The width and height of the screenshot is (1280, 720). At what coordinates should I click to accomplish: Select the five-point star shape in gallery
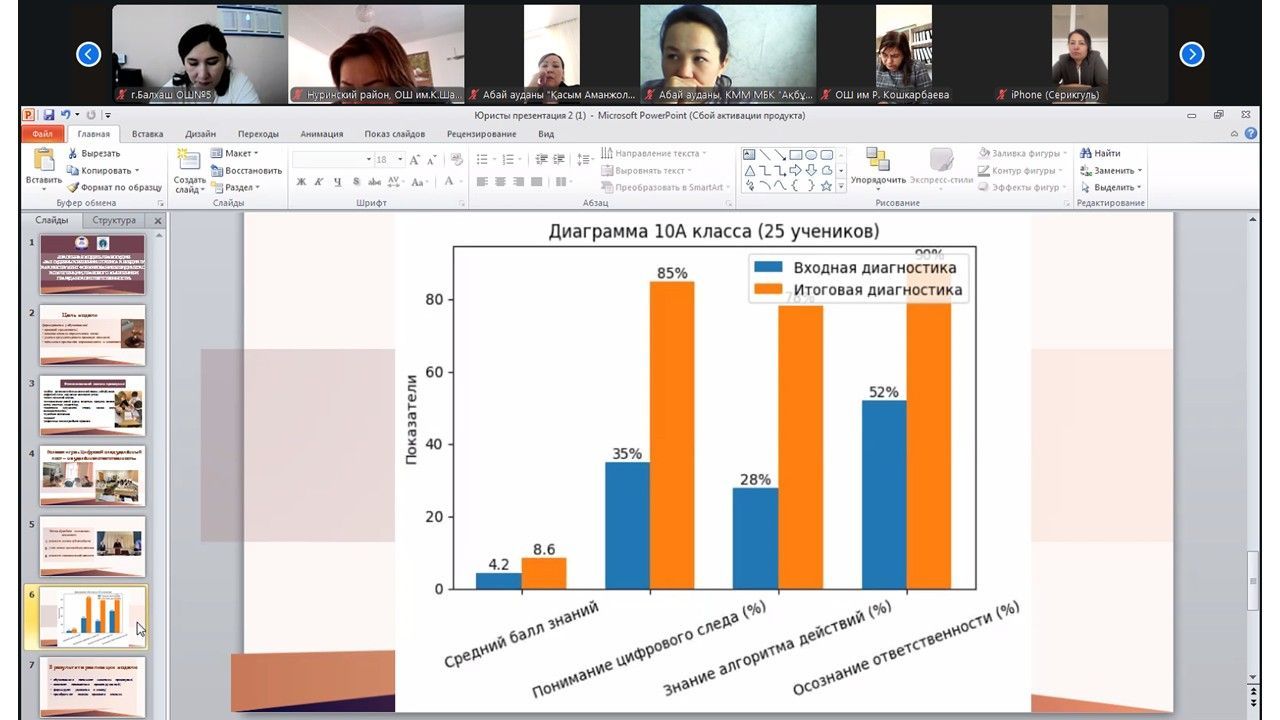pos(826,185)
